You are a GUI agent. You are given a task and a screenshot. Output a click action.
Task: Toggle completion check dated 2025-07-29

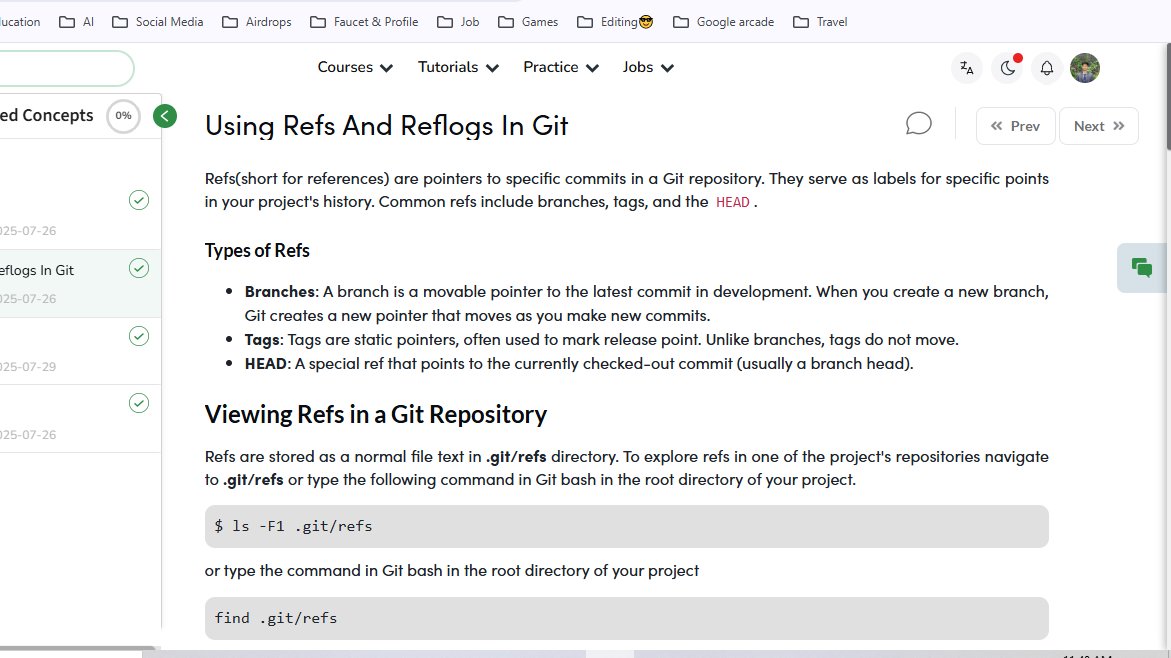click(x=139, y=336)
